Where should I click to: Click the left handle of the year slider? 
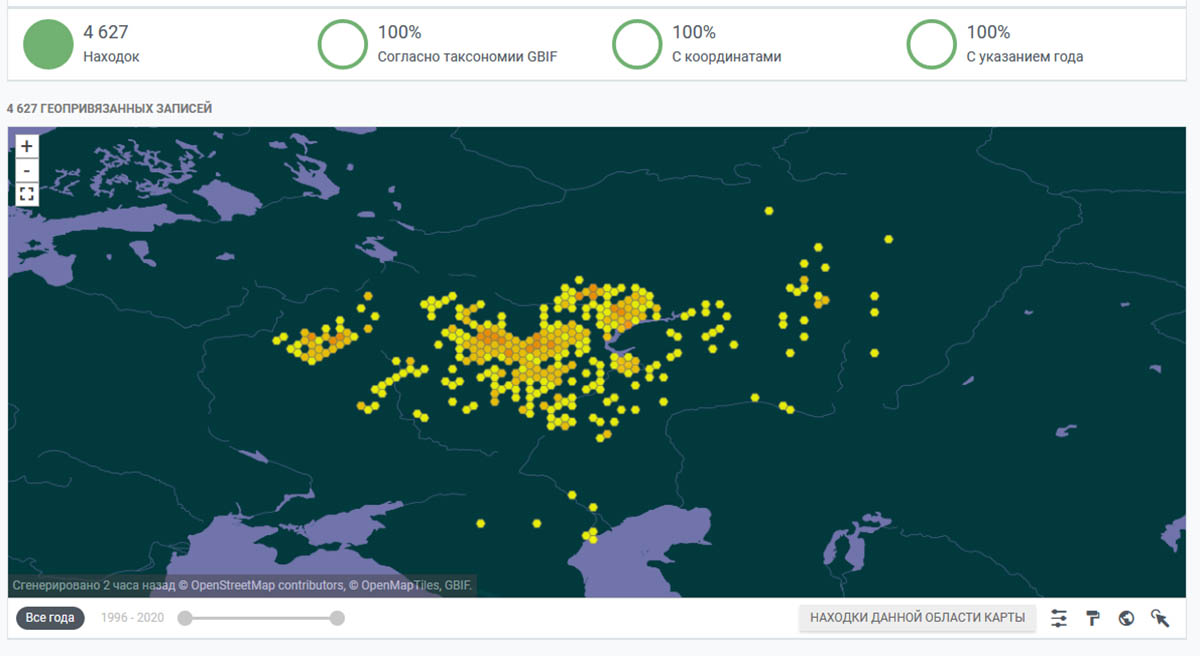[184, 618]
